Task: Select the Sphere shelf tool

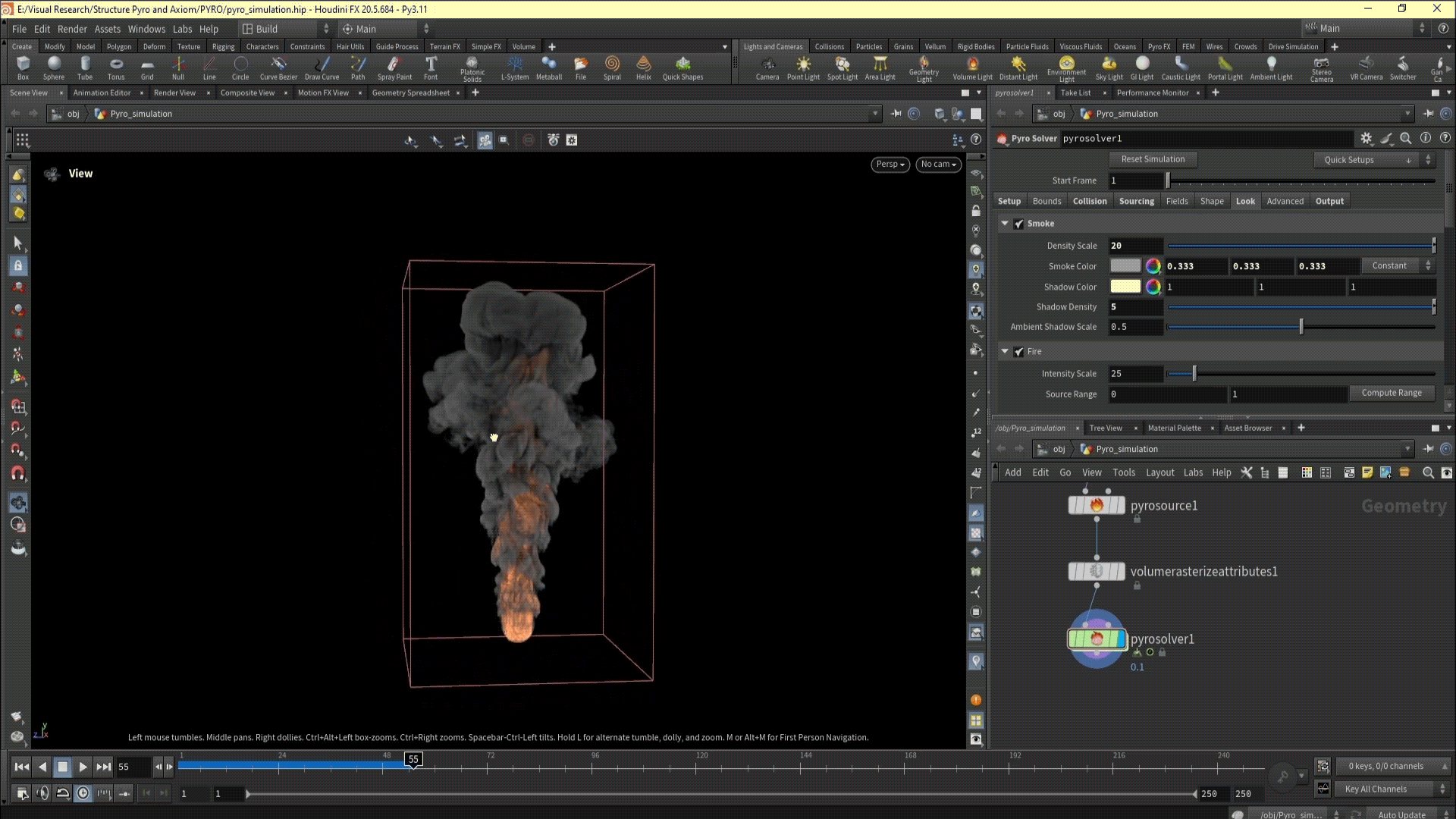Action: pos(54,67)
